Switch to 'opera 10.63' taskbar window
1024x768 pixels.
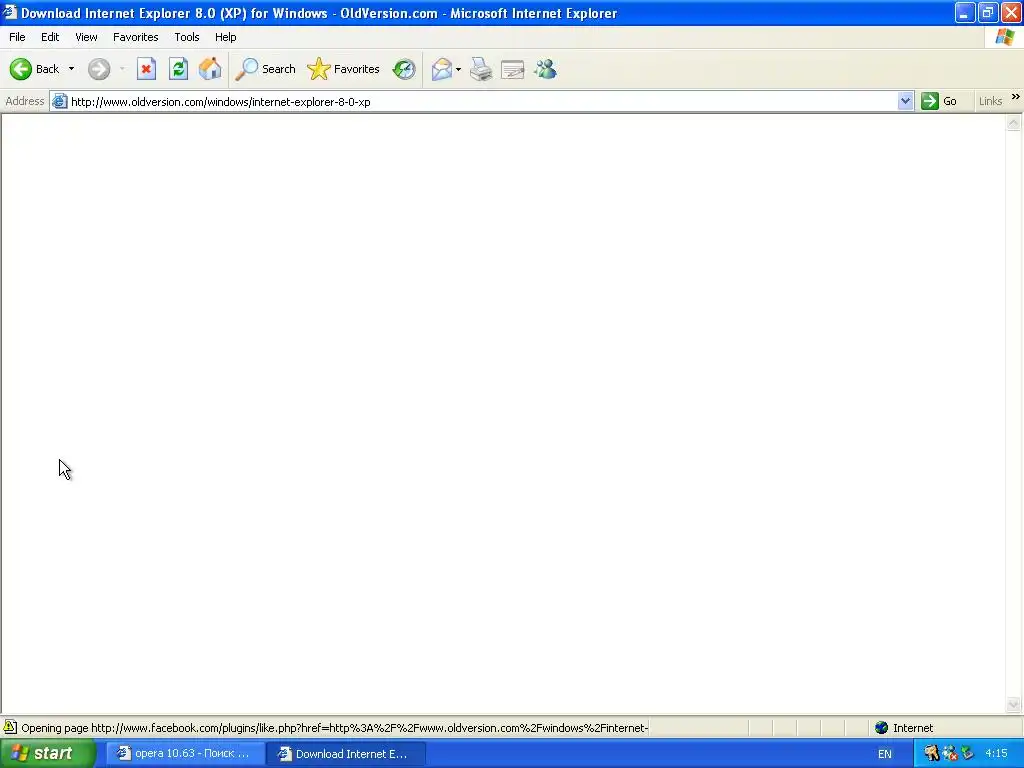185,754
